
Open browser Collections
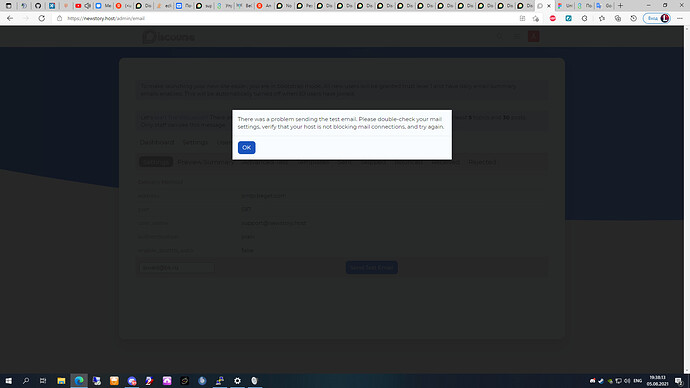618,18
